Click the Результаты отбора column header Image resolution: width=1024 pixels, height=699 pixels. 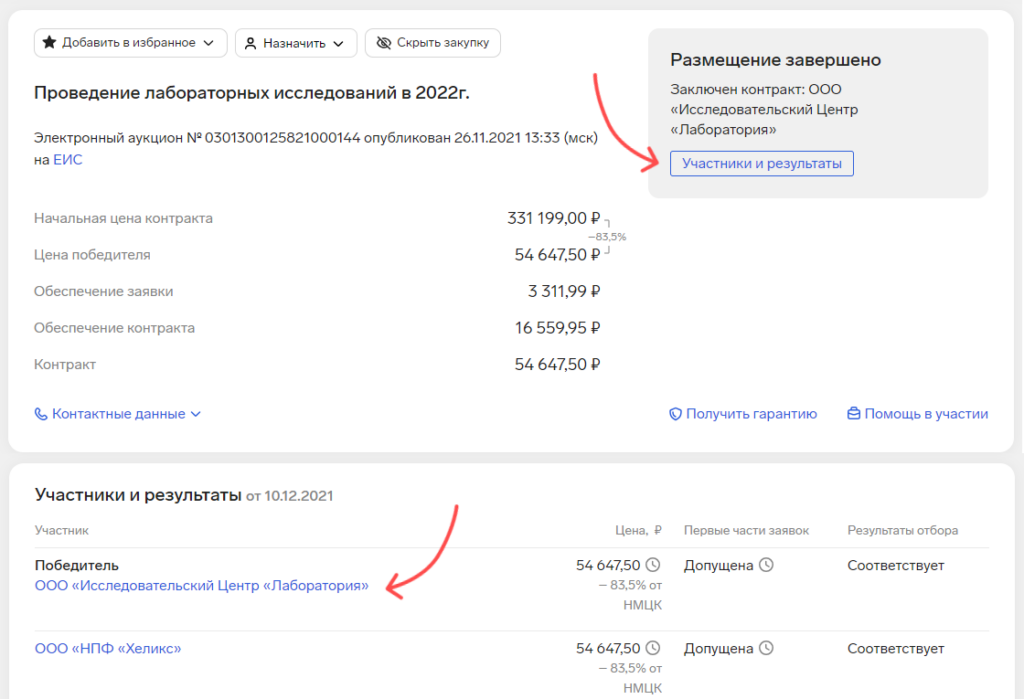tap(903, 530)
